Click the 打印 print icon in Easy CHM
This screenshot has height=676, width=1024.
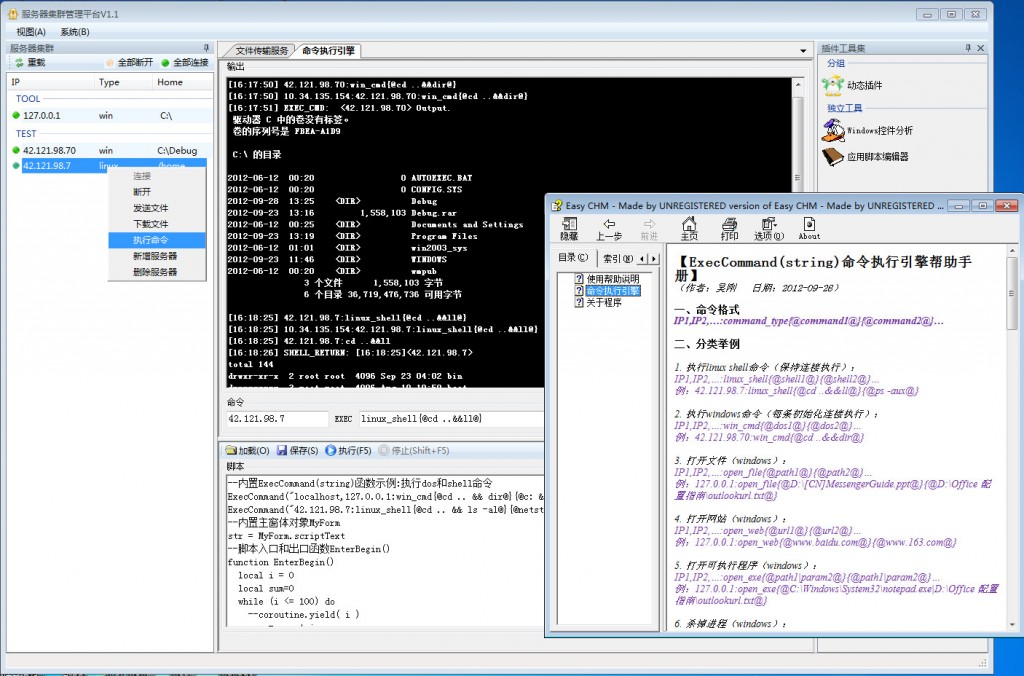(x=729, y=225)
